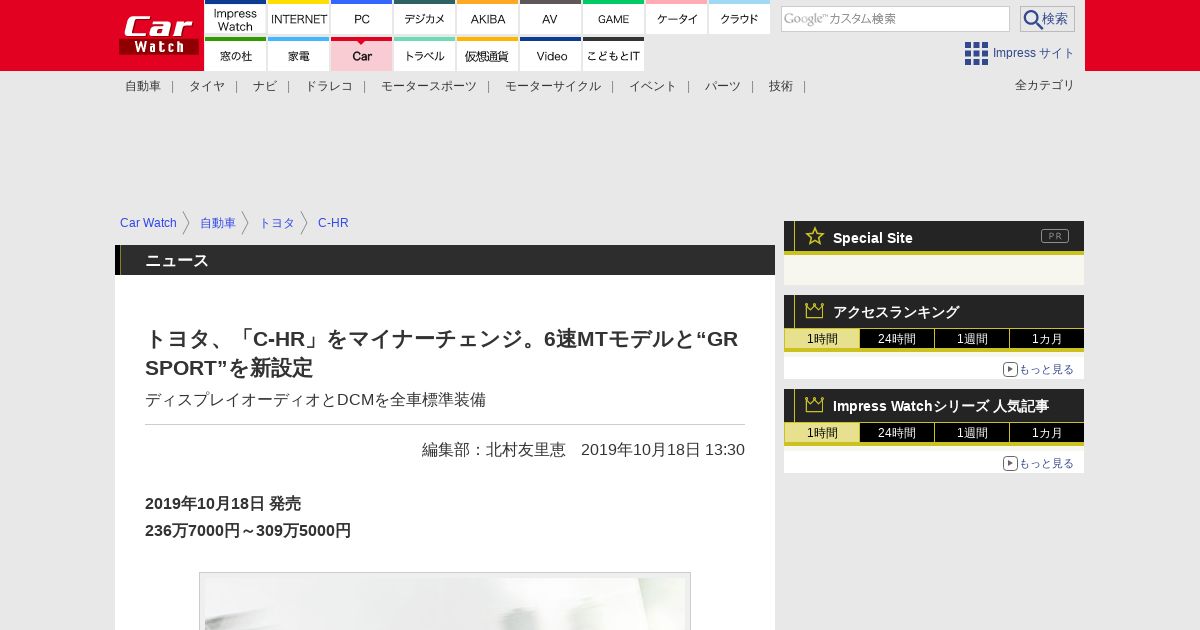Select 24時間 in アクセスランキング
The image size is (1200, 630).
click(x=897, y=338)
